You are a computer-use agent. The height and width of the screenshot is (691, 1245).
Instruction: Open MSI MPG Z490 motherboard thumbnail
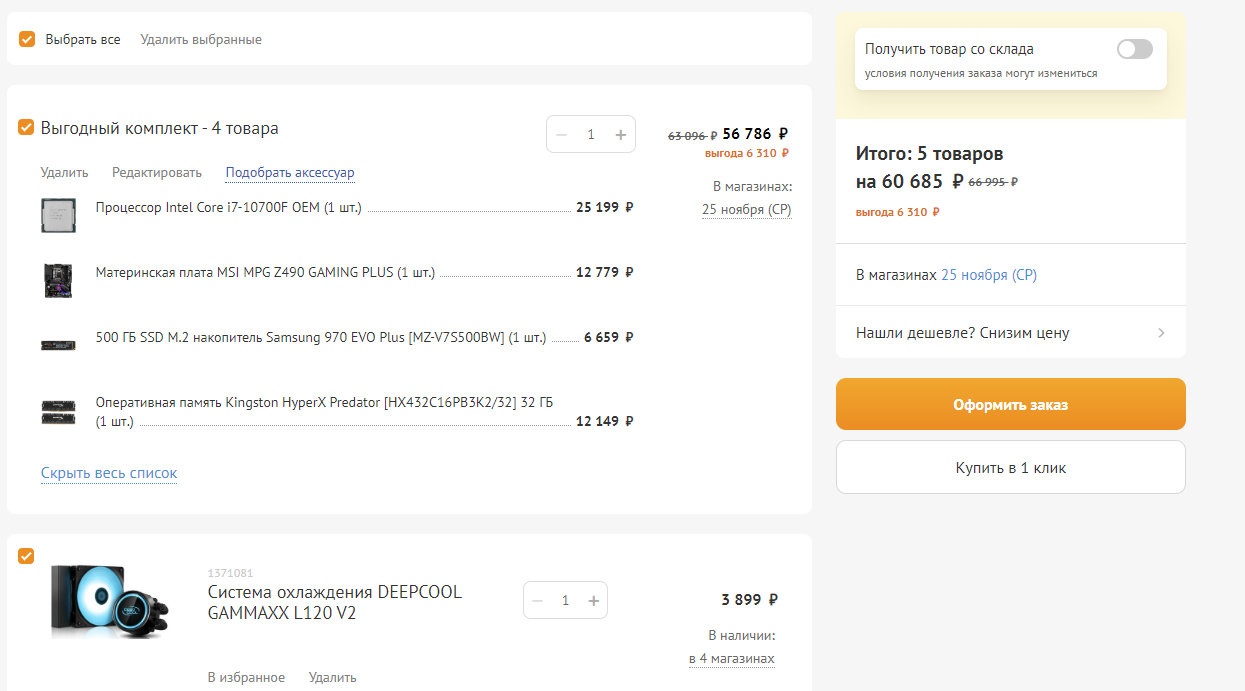tap(58, 280)
